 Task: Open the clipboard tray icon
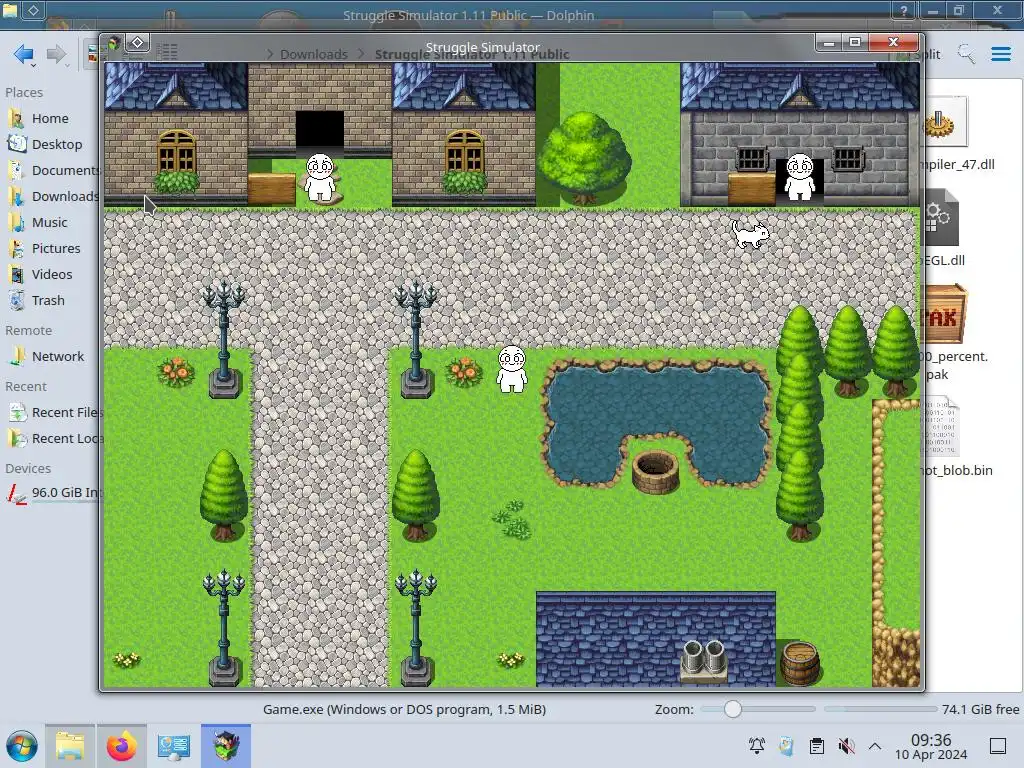point(816,746)
